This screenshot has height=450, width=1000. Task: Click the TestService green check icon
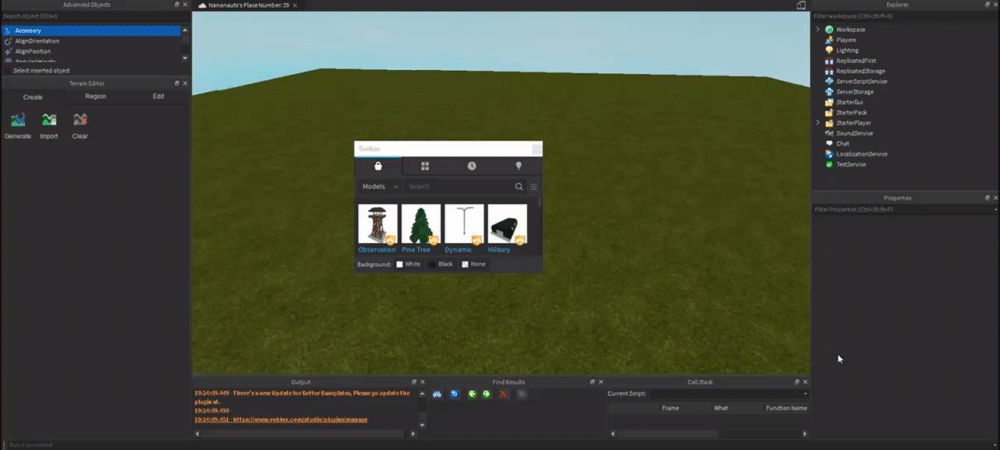829,164
